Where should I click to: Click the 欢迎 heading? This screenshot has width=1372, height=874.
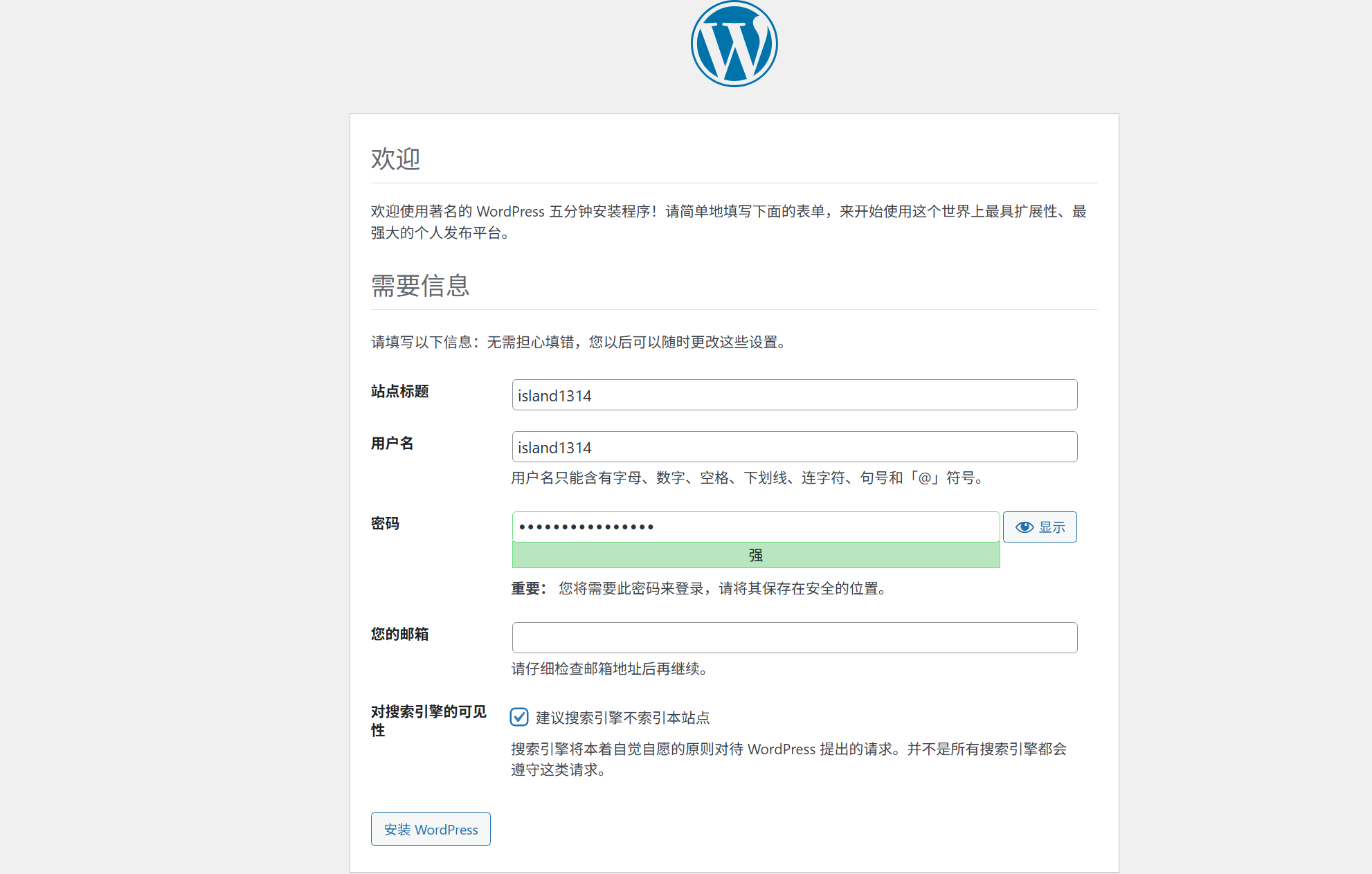pos(395,159)
